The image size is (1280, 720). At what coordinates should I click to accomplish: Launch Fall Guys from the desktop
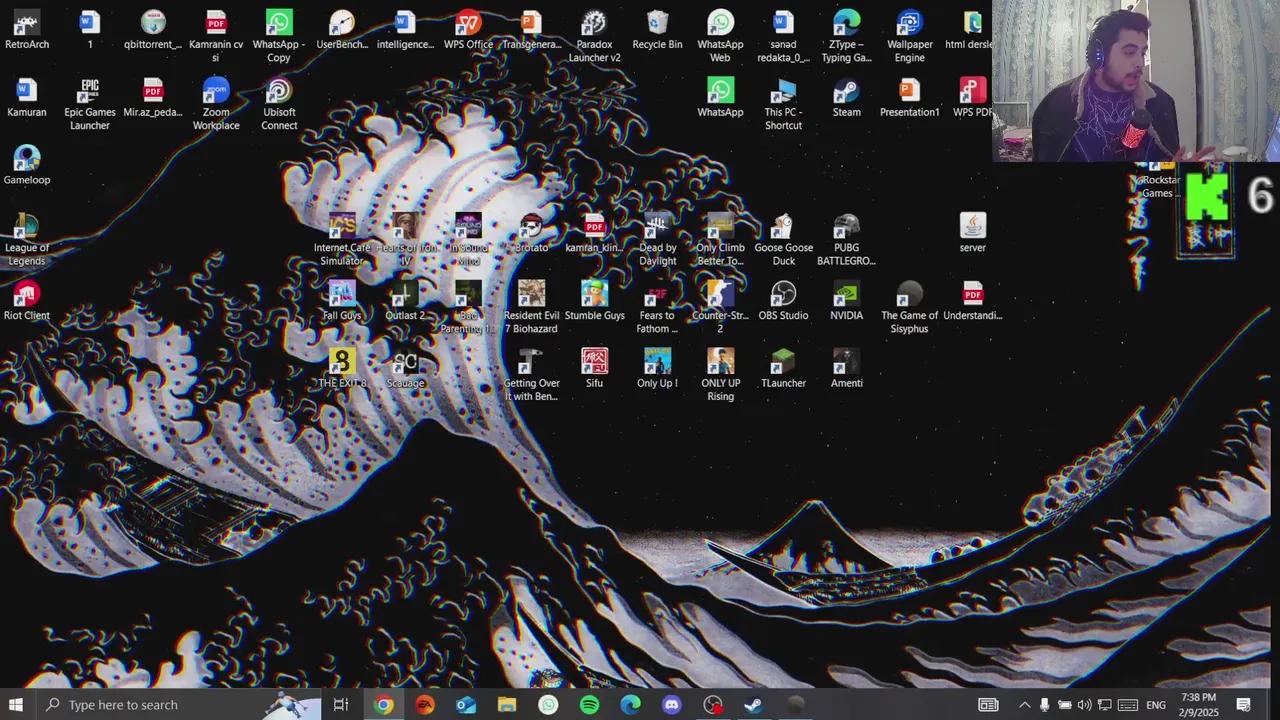(342, 301)
